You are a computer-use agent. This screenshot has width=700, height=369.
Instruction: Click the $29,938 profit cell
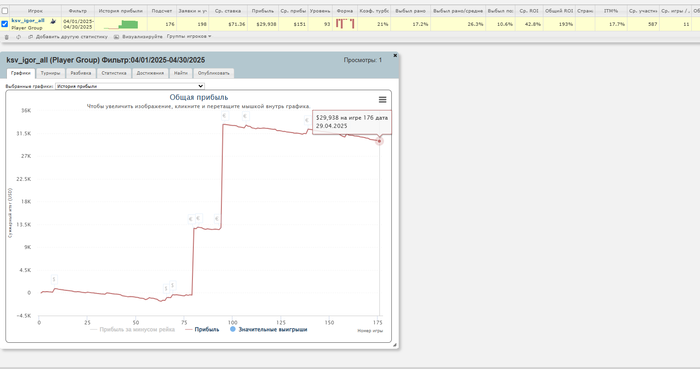262,24
